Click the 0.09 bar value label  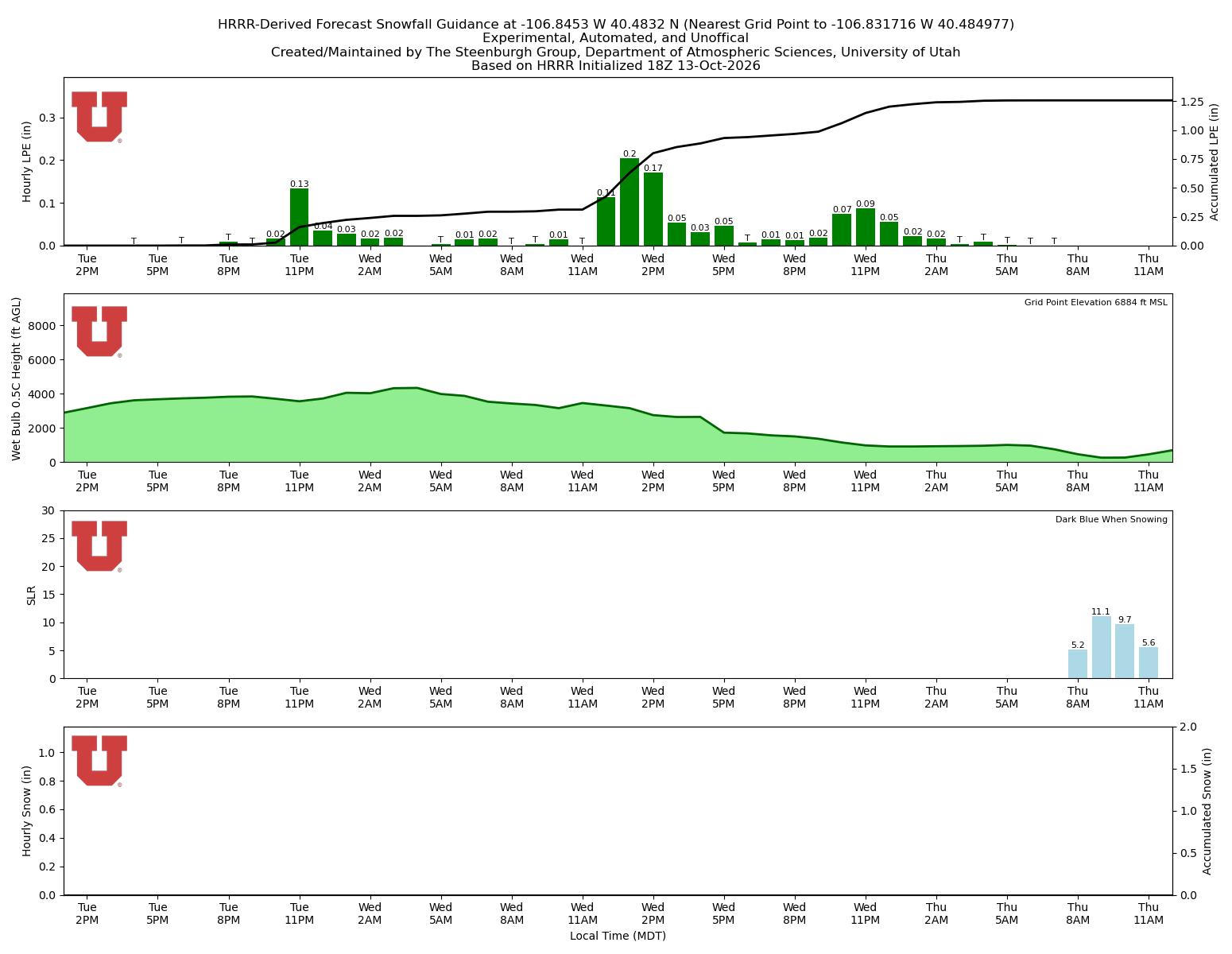pyautogui.click(x=866, y=204)
